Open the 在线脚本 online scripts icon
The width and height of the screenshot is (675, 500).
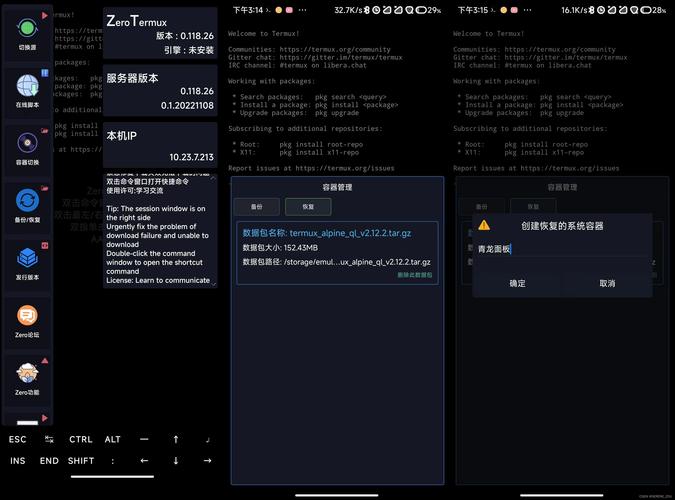coord(27,85)
